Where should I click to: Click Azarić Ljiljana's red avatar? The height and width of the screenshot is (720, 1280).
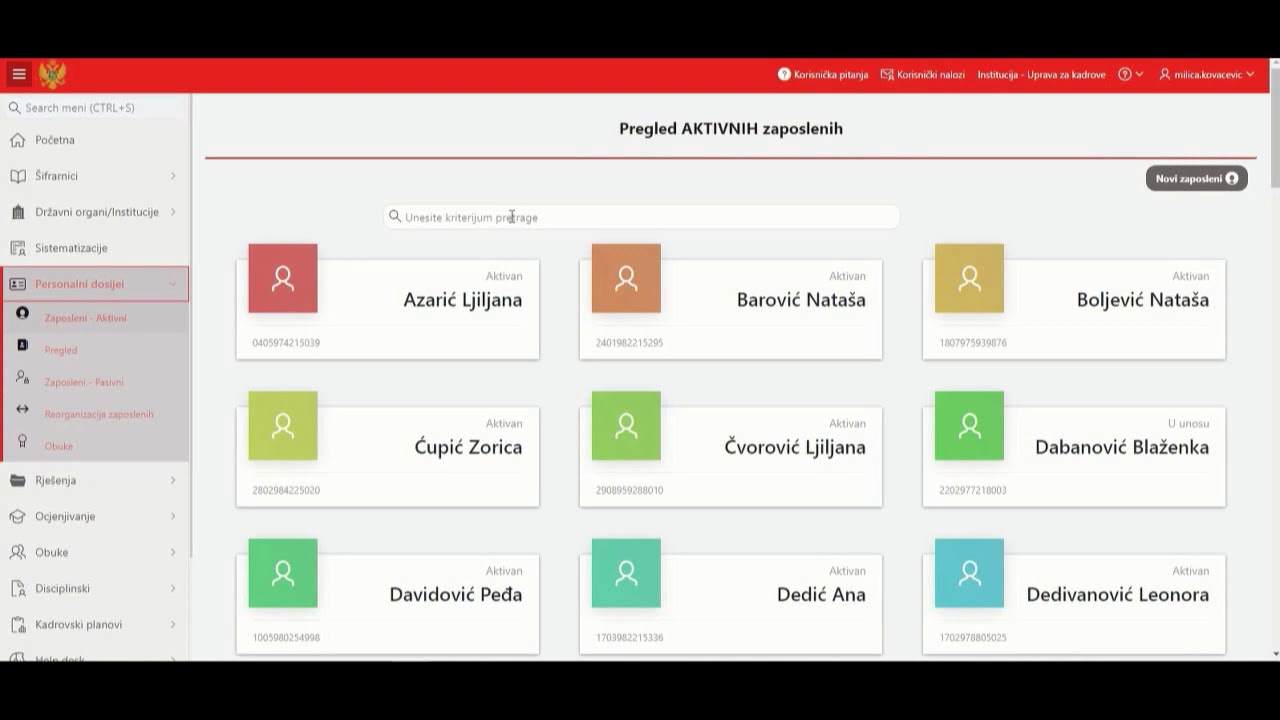point(283,279)
